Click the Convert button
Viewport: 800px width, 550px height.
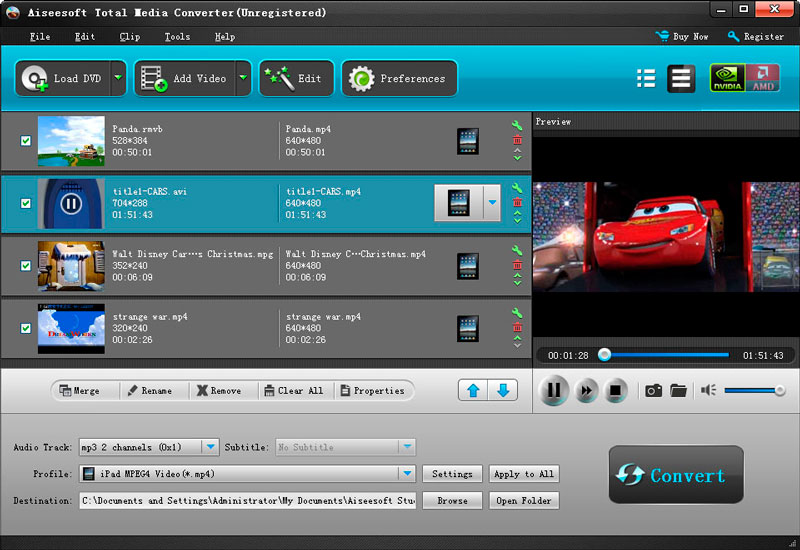click(676, 475)
